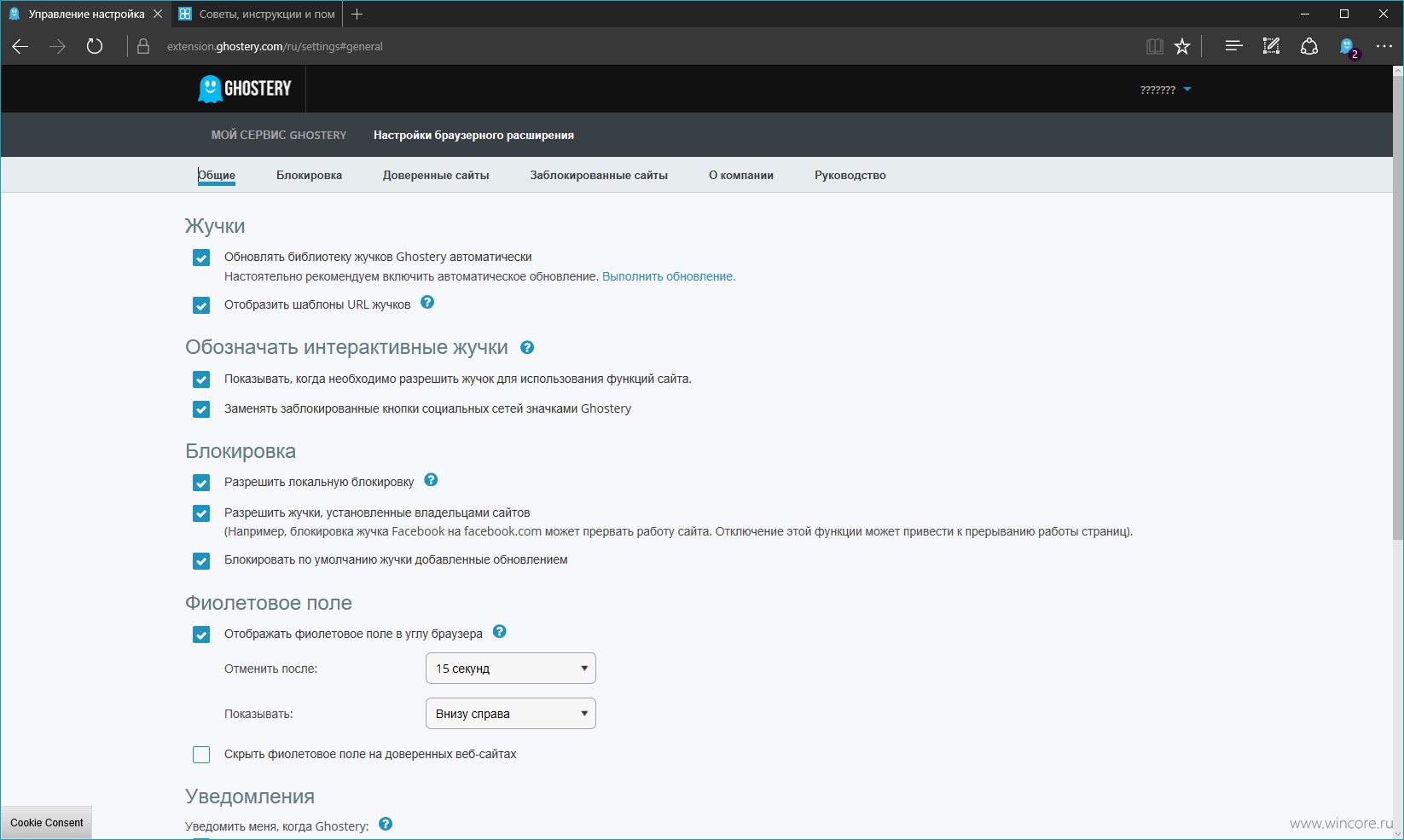The width and height of the screenshot is (1404, 840).
Task: Toggle Отобразить шаблоны URL жучков checkbox
Action: [201, 305]
